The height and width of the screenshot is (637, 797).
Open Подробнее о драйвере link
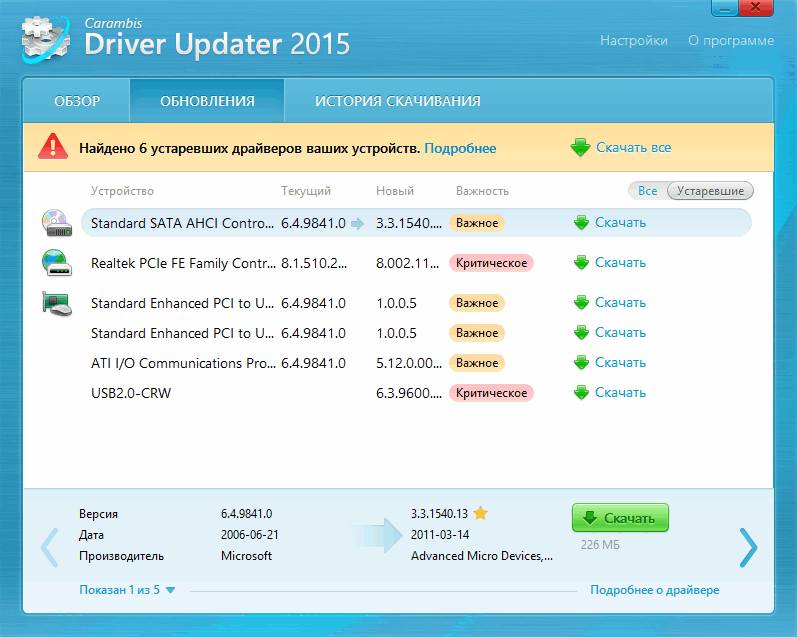tap(655, 590)
